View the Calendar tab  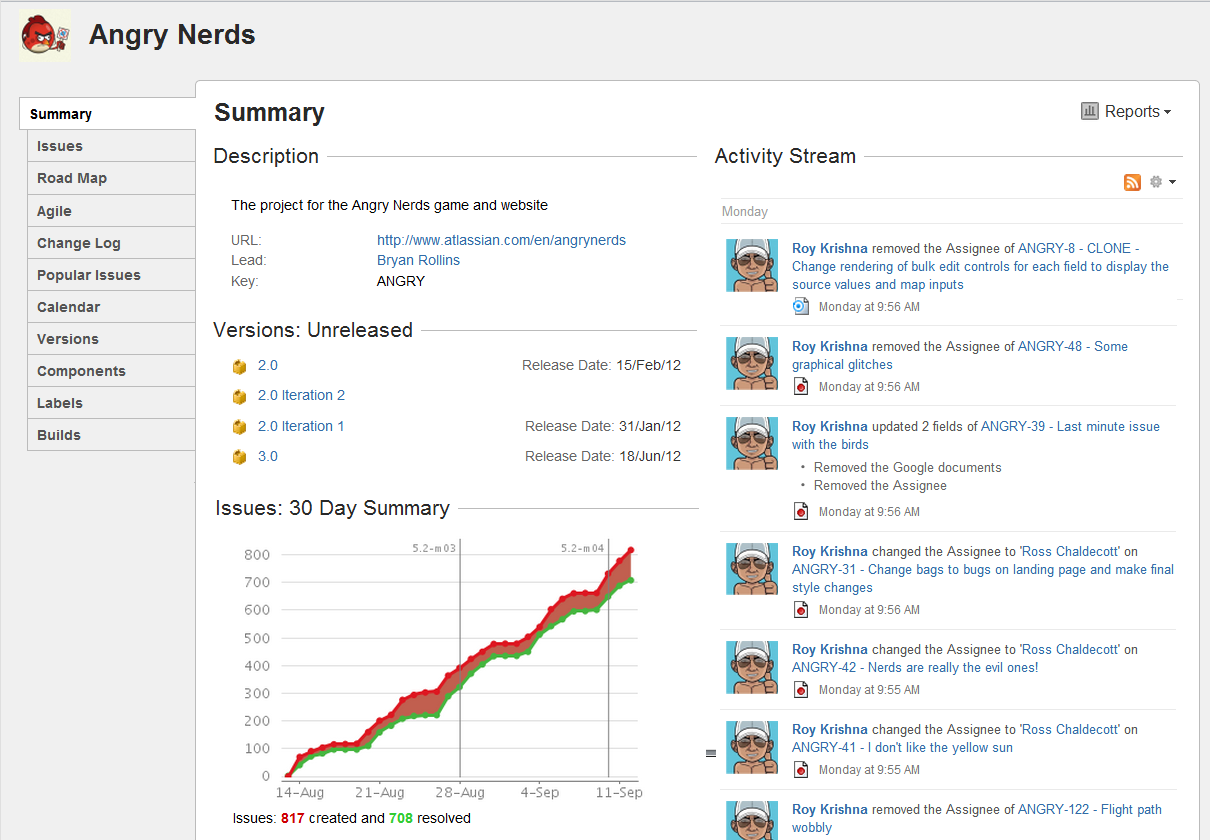(x=111, y=307)
